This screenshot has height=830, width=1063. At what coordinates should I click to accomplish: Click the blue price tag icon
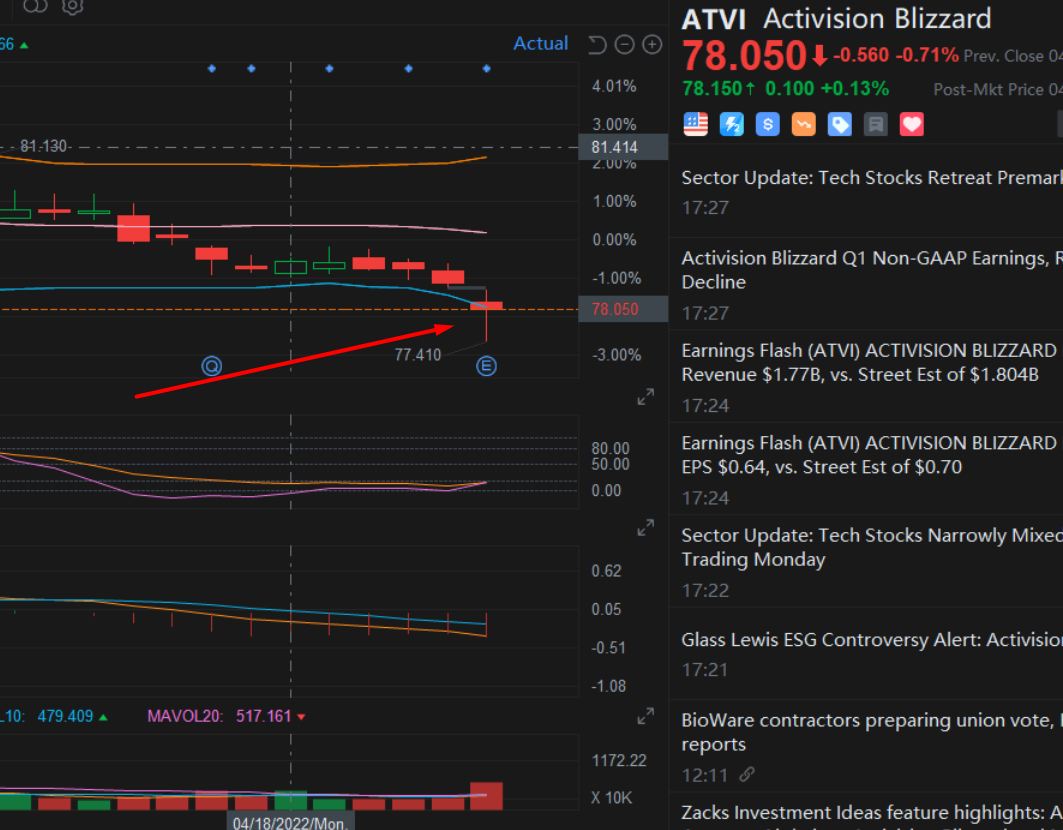pyautogui.click(x=839, y=124)
